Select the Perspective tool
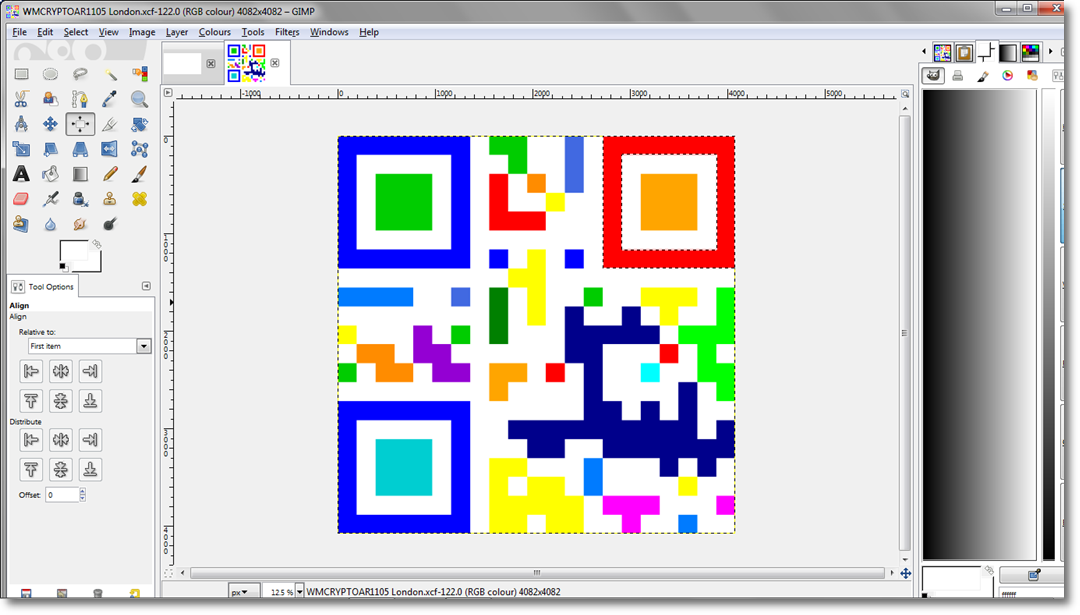The width and height of the screenshot is (1080, 615). 80,149
